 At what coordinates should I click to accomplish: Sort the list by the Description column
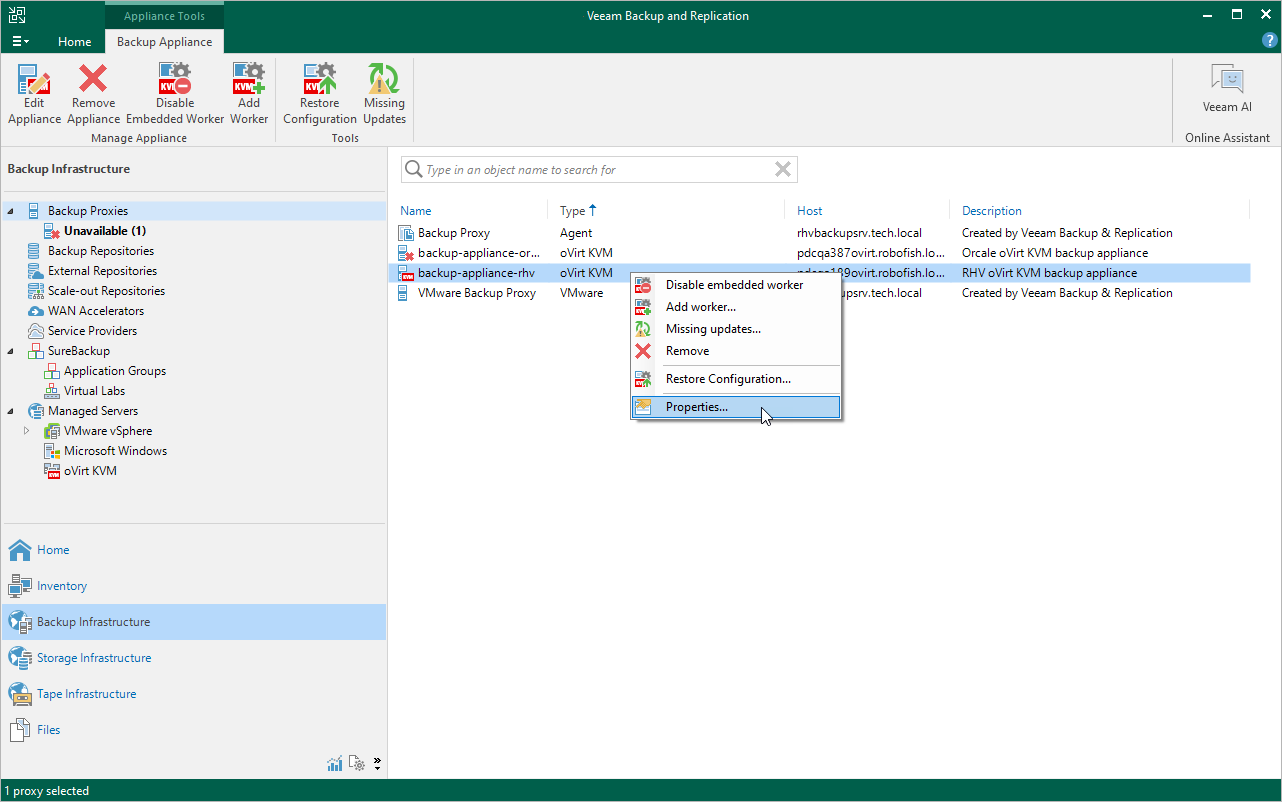992,211
